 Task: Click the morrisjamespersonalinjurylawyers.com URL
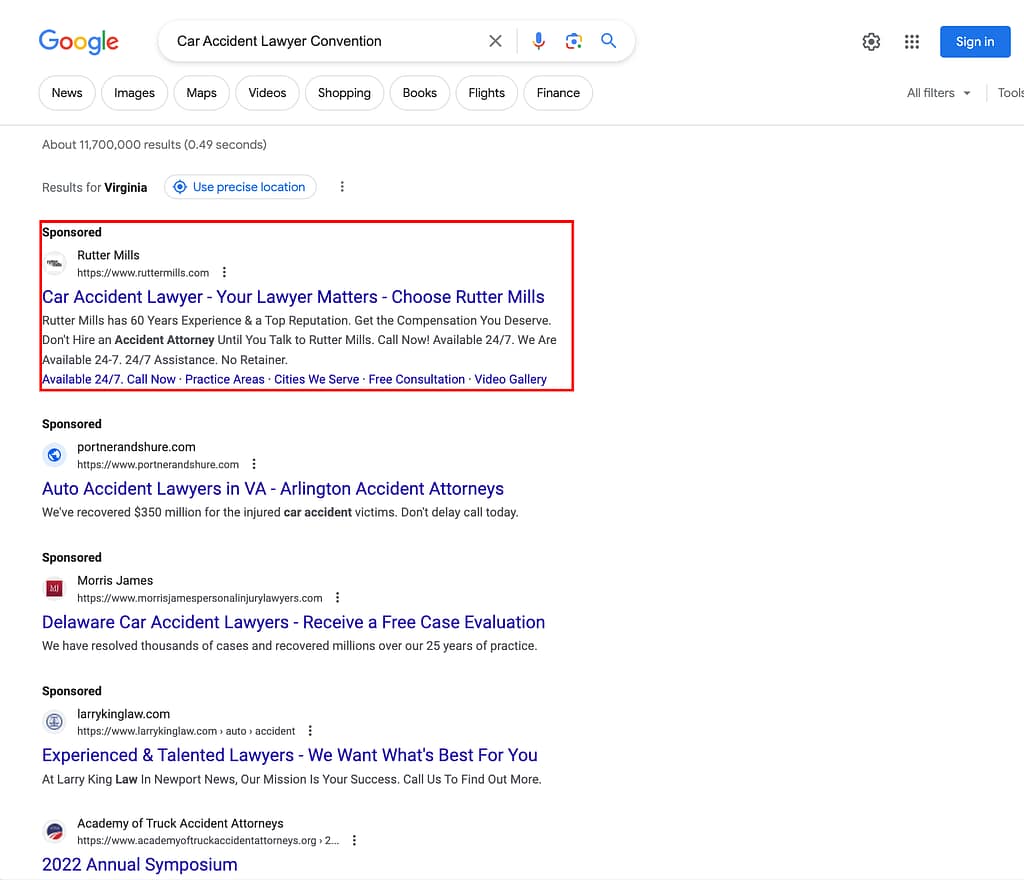(200, 598)
